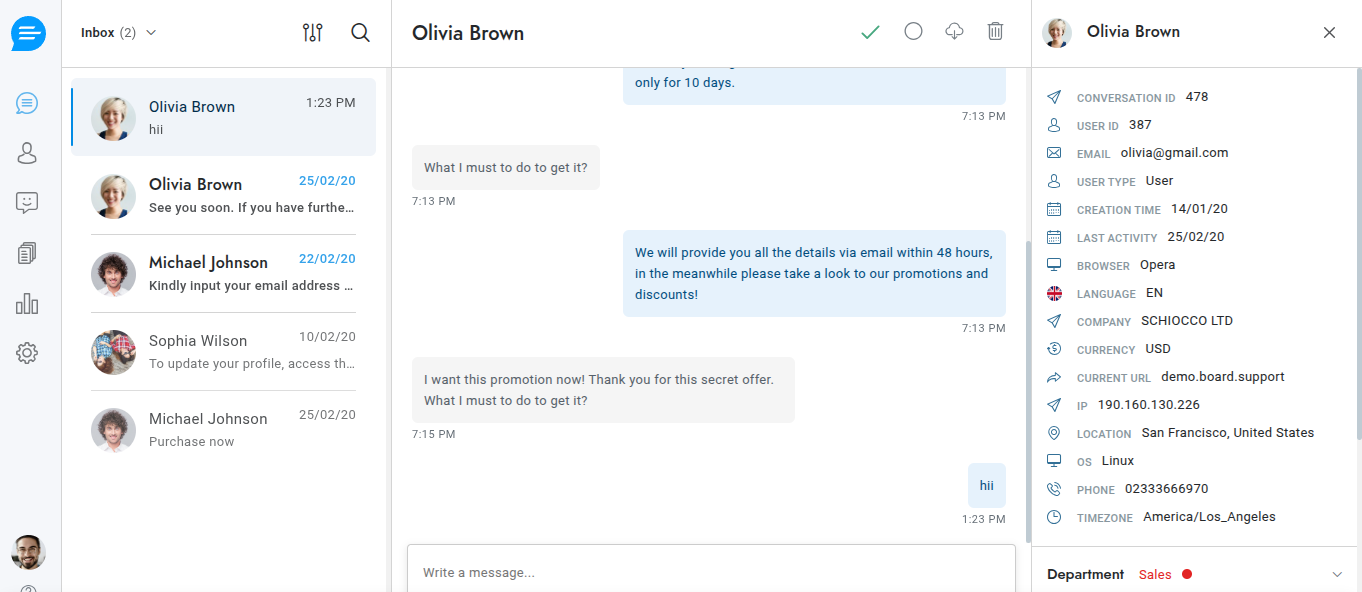Click the Write a message field
The image size is (1362, 592).
(710, 573)
